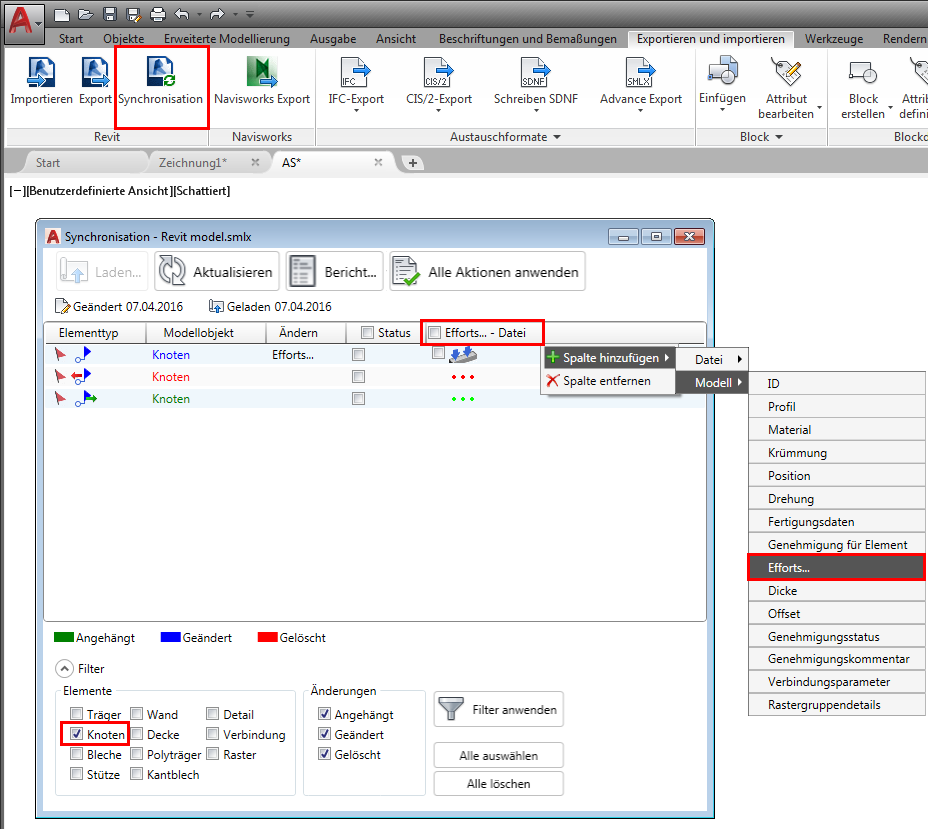The image size is (928, 829).
Task: Click the Export Revit icon
Action: (x=95, y=72)
